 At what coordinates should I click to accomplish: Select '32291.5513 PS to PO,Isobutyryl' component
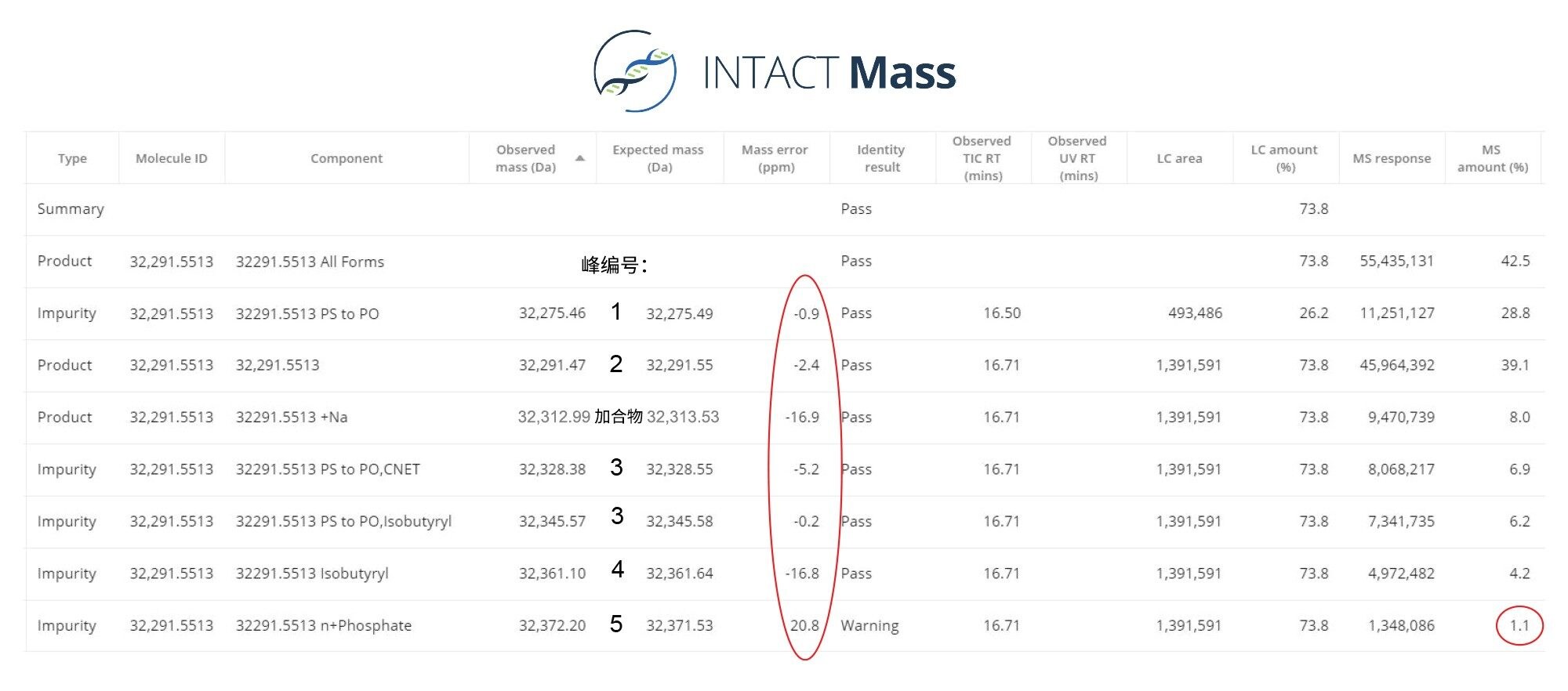tap(343, 522)
